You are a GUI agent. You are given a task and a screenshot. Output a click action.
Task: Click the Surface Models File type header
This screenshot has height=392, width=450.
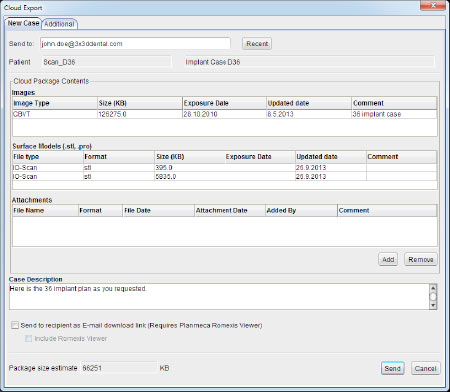47,157
